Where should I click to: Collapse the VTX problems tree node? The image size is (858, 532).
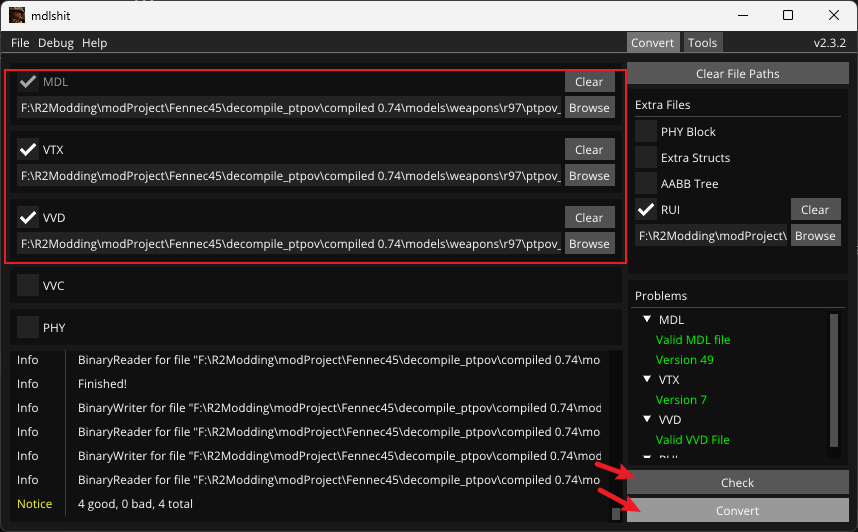point(647,380)
